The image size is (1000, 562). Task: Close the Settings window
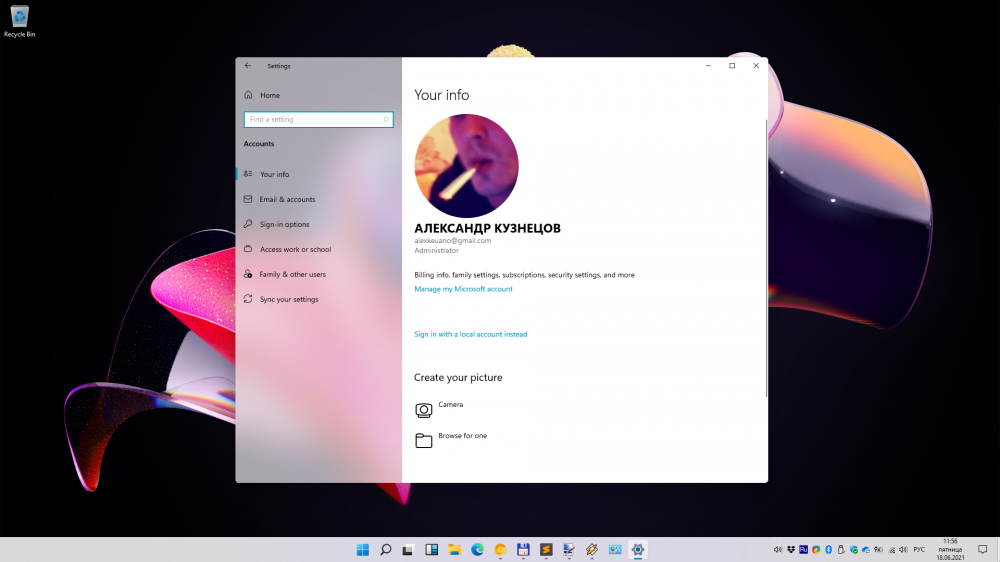(756, 65)
